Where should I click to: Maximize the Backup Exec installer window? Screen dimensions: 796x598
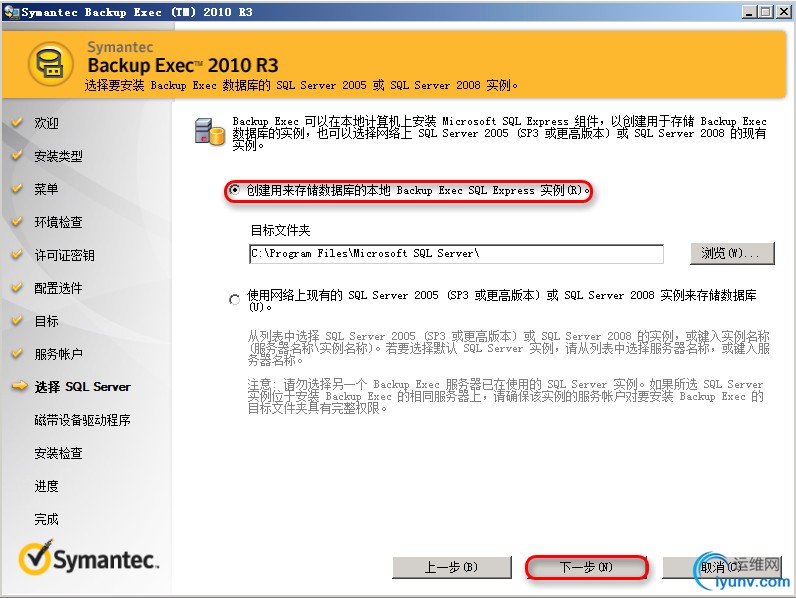tap(766, 12)
